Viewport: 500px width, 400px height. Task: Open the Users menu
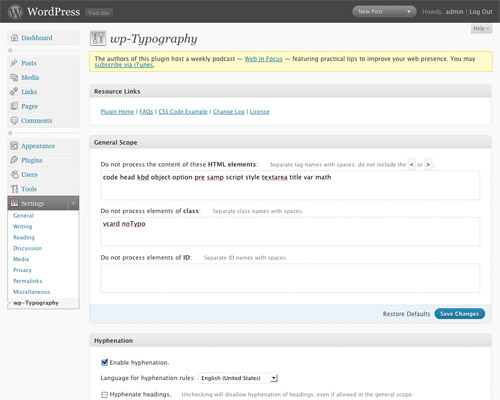(29, 174)
